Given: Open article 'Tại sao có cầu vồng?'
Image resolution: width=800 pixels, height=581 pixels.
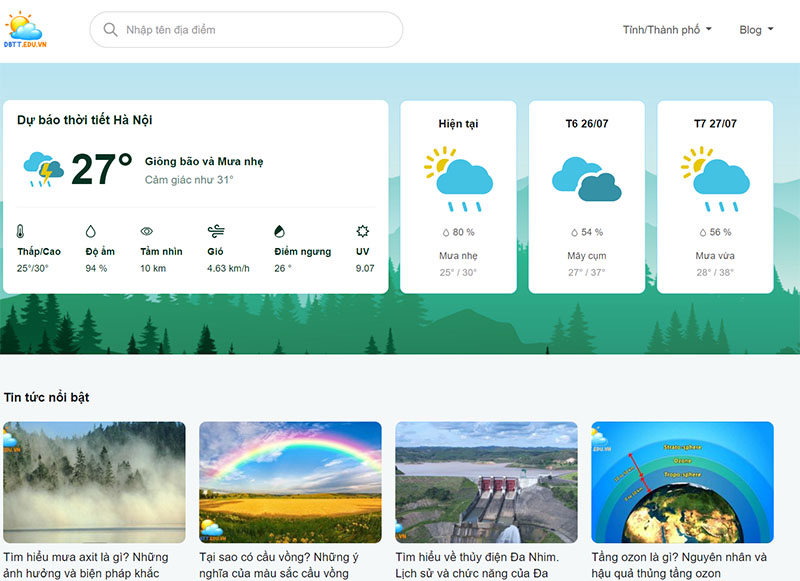Looking at the screenshot, I should click(279, 565).
